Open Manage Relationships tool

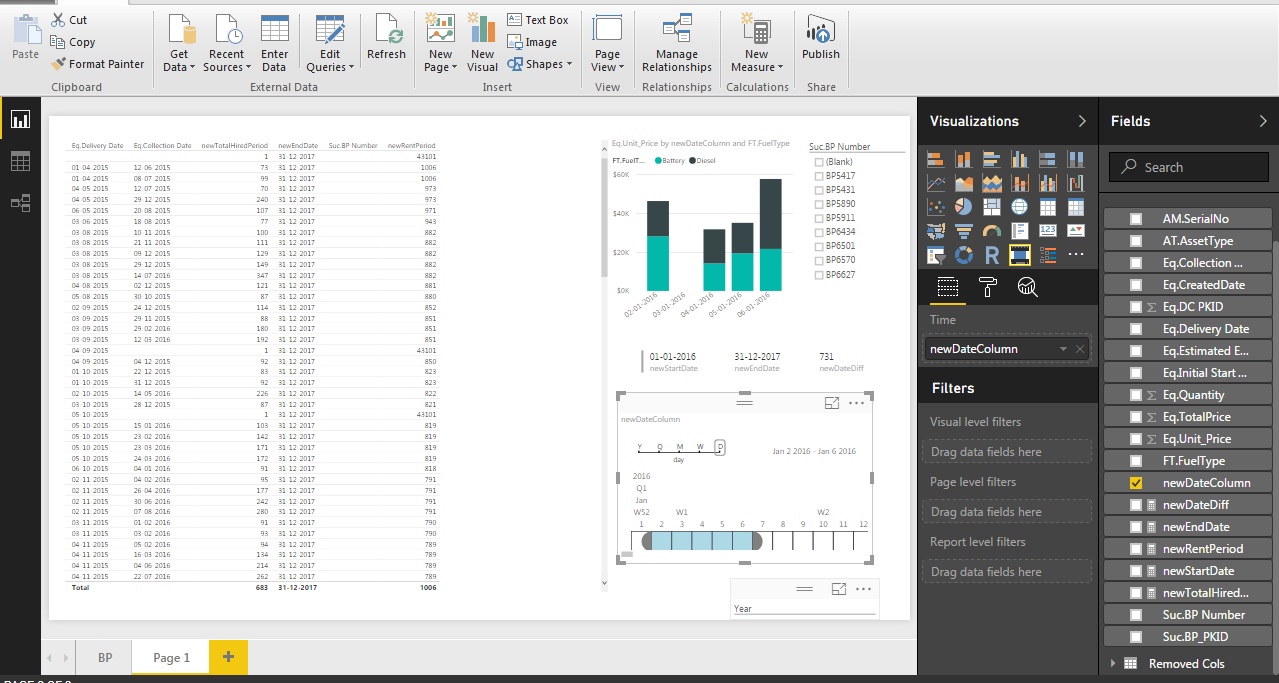point(677,43)
